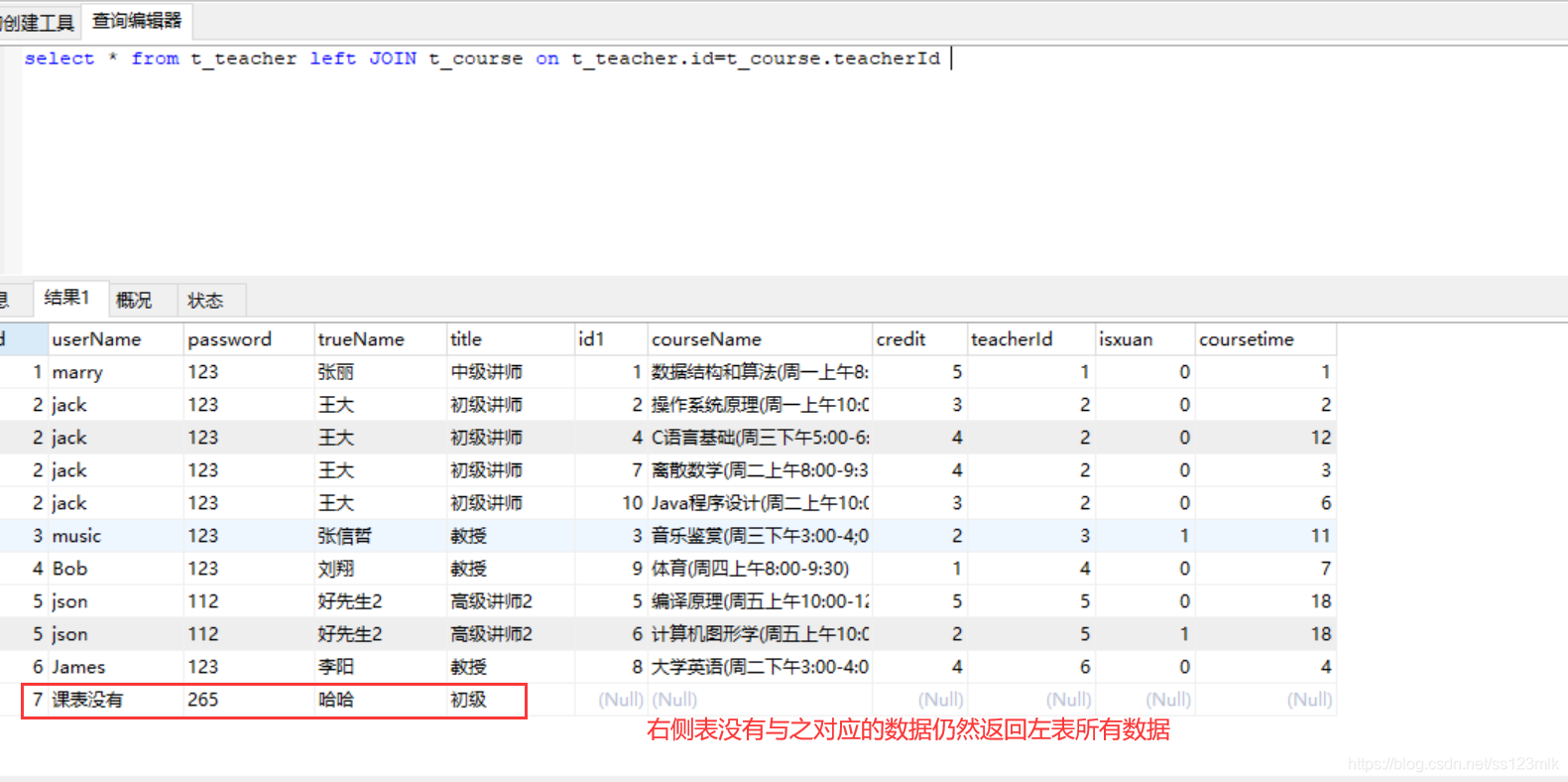Click the teacherId column header
The image size is (1568, 782).
tap(1031, 339)
